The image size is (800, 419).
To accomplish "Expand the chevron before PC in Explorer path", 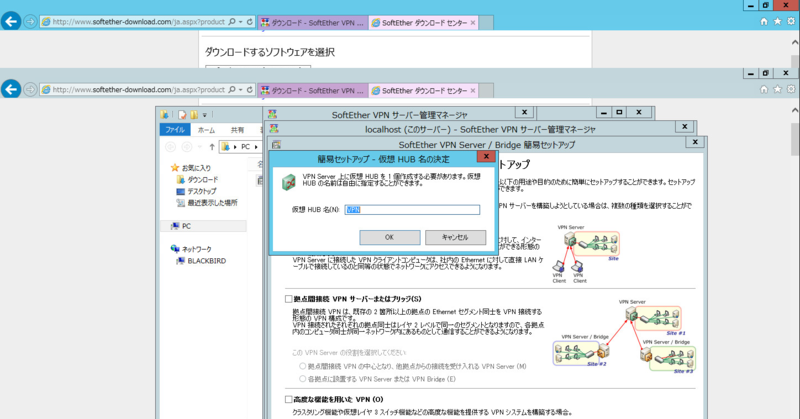I will (235, 147).
